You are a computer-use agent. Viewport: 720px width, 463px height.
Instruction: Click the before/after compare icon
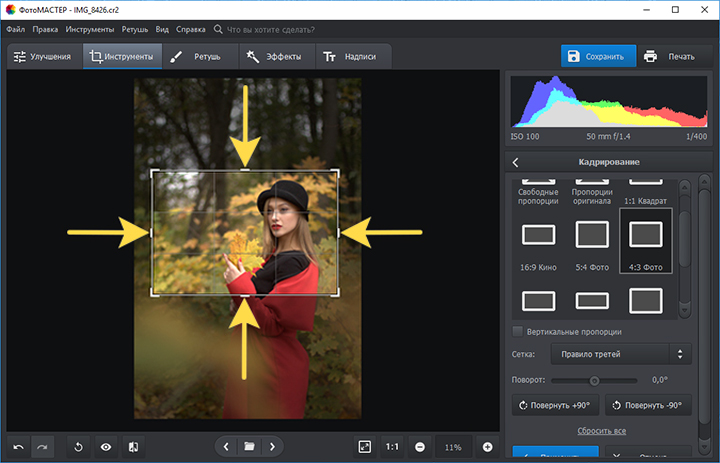tap(134, 447)
